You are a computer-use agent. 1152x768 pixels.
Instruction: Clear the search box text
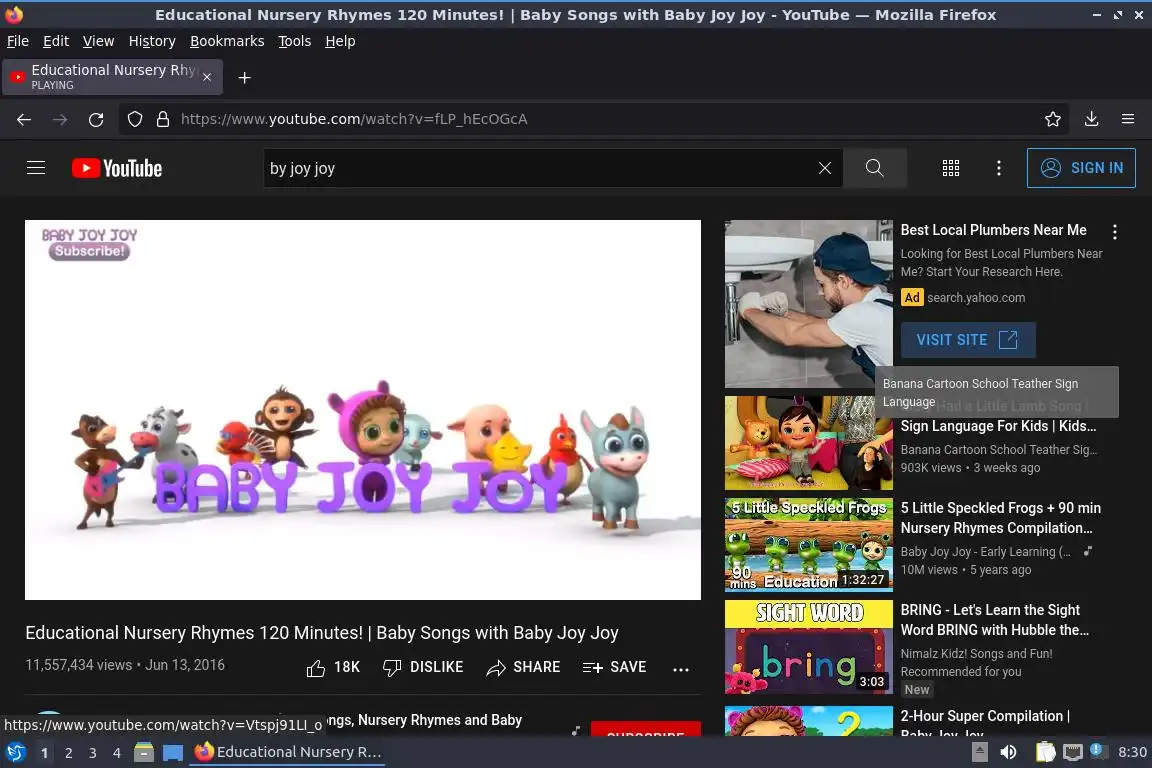824,168
